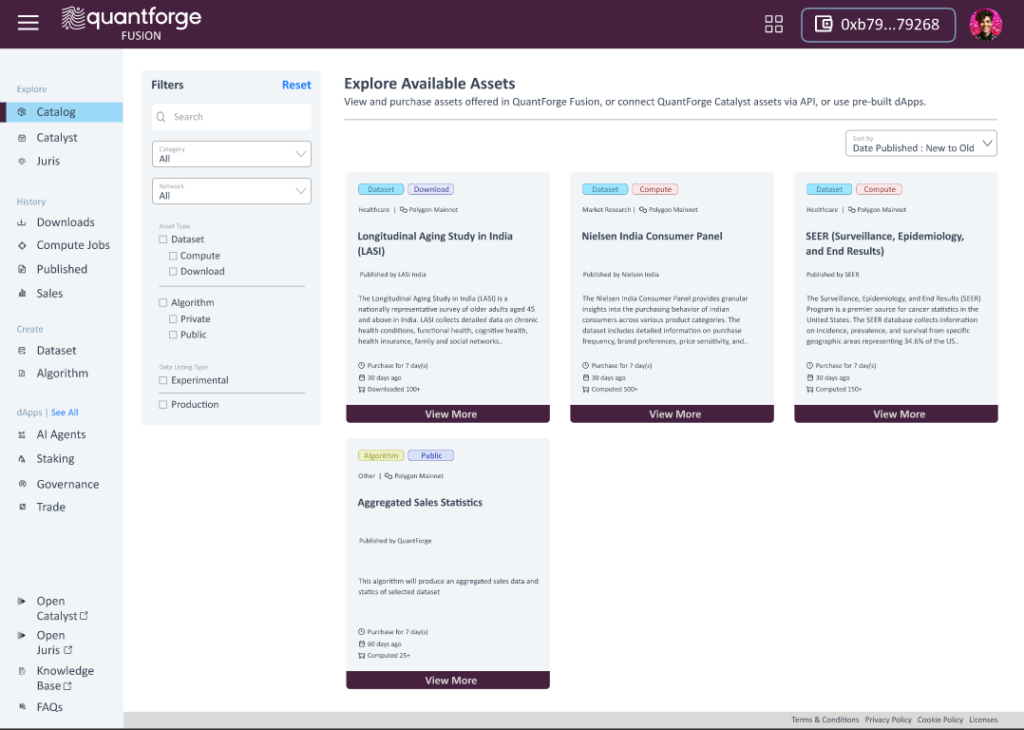Open the Network filter dropdown
This screenshot has height=730, width=1024.
[231, 191]
